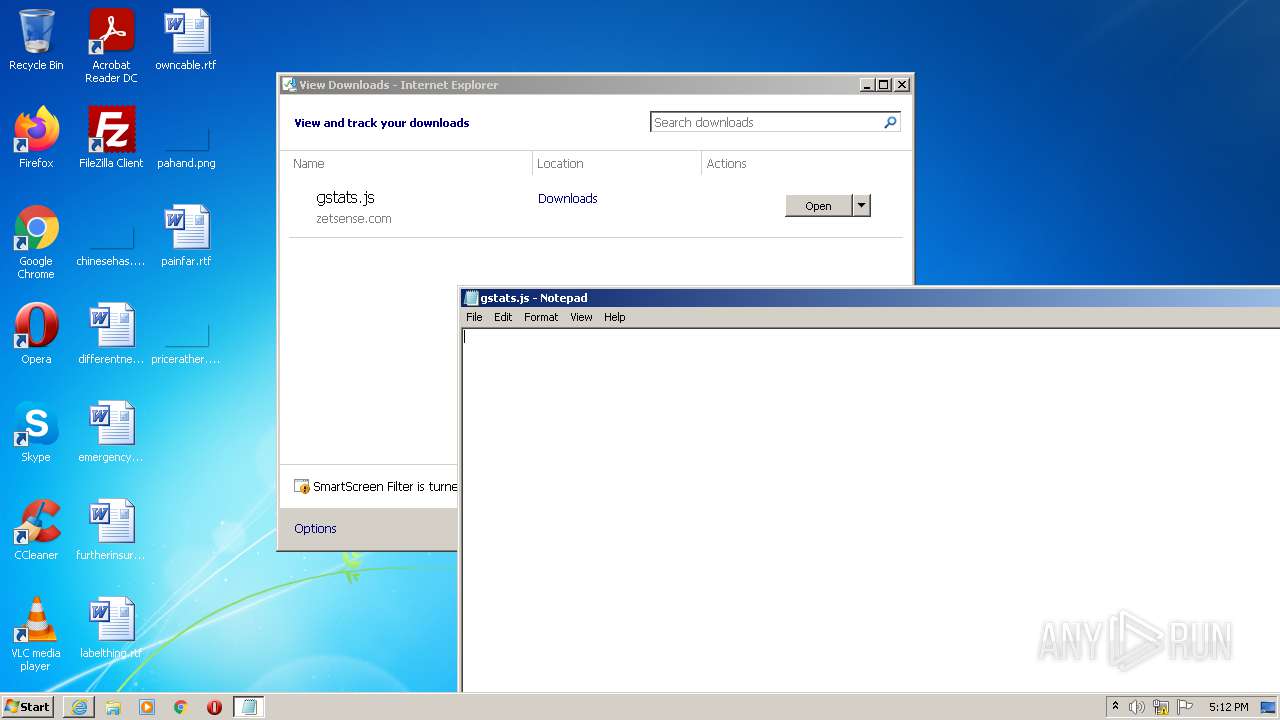The image size is (1280, 720).
Task: Open network status tray icon
Action: (x=1161, y=707)
